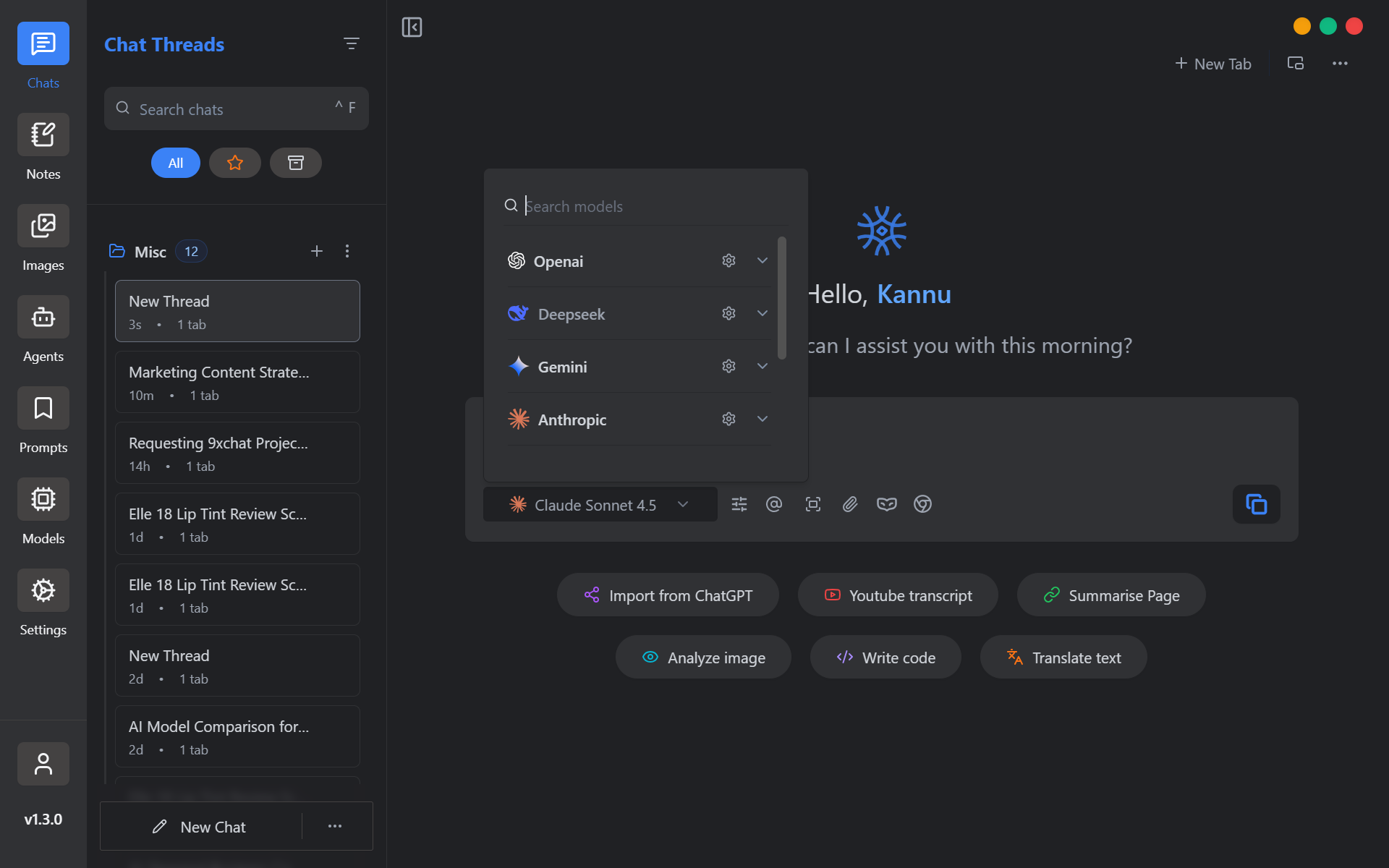Open the Notes section
The width and height of the screenshot is (1389, 868).
pos(43,135)
